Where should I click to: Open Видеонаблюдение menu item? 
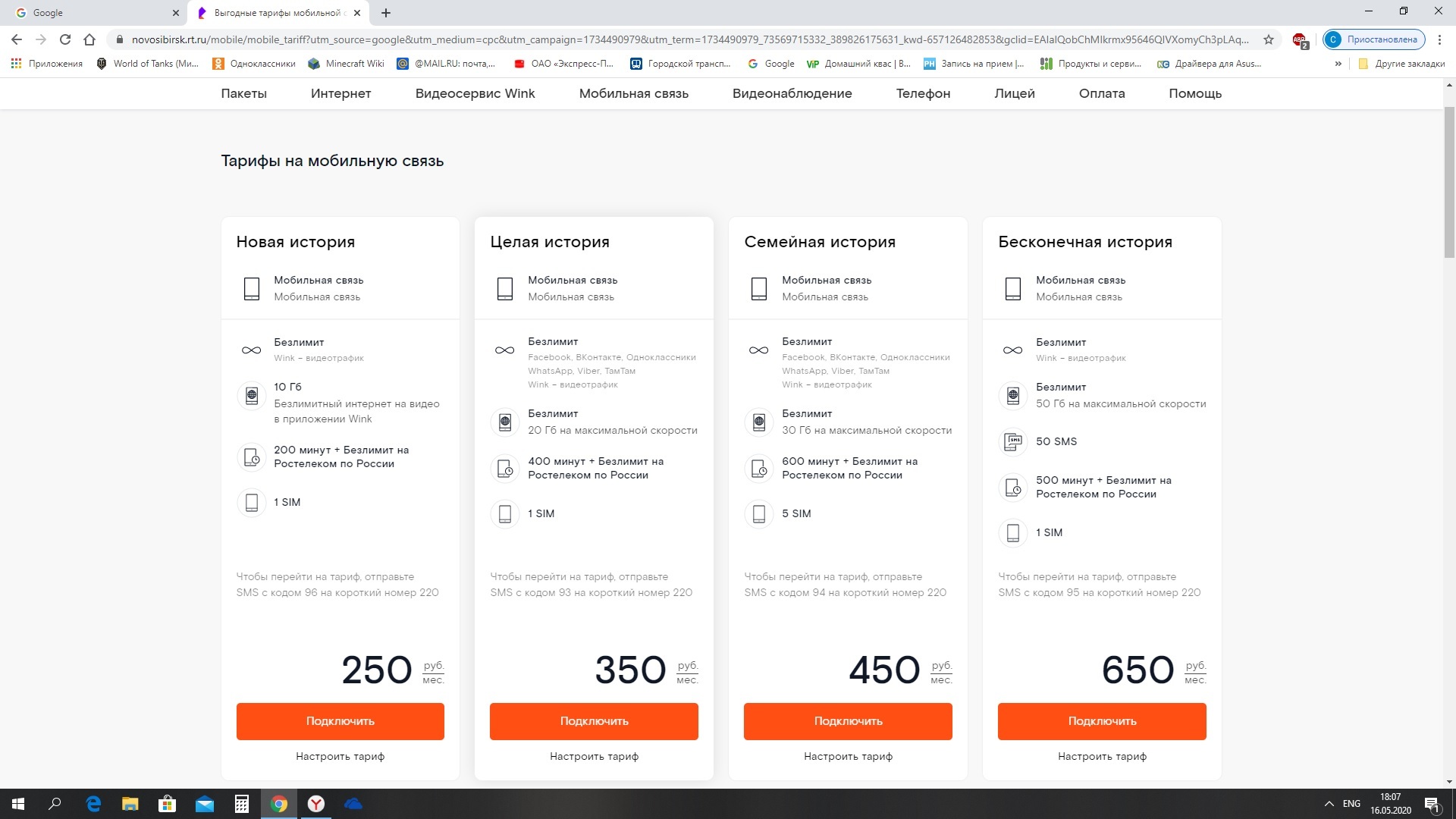(792, 93)
